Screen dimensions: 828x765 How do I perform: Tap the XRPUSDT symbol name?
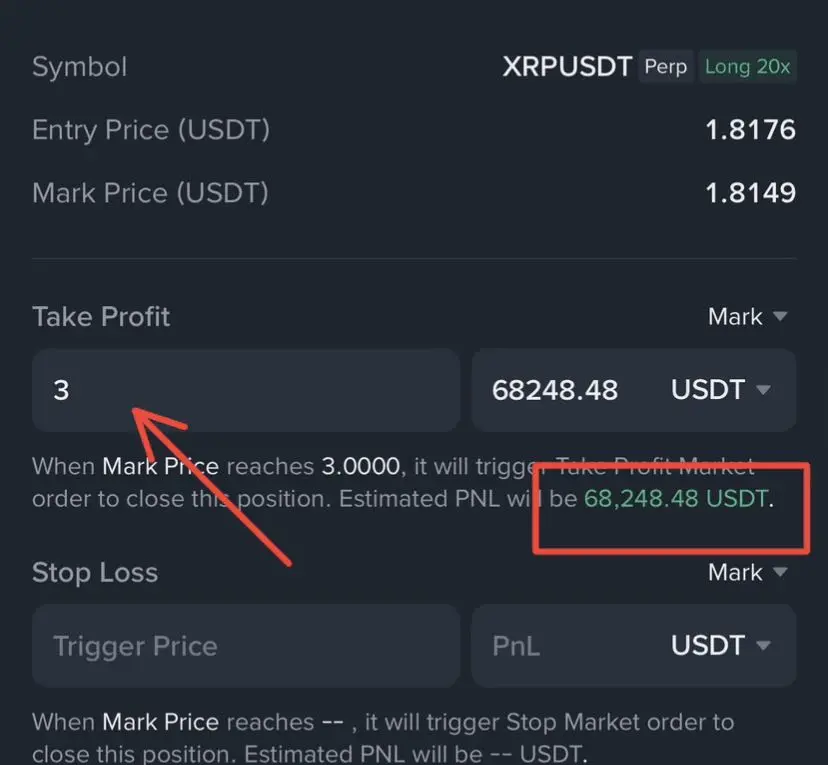point(567,67)
